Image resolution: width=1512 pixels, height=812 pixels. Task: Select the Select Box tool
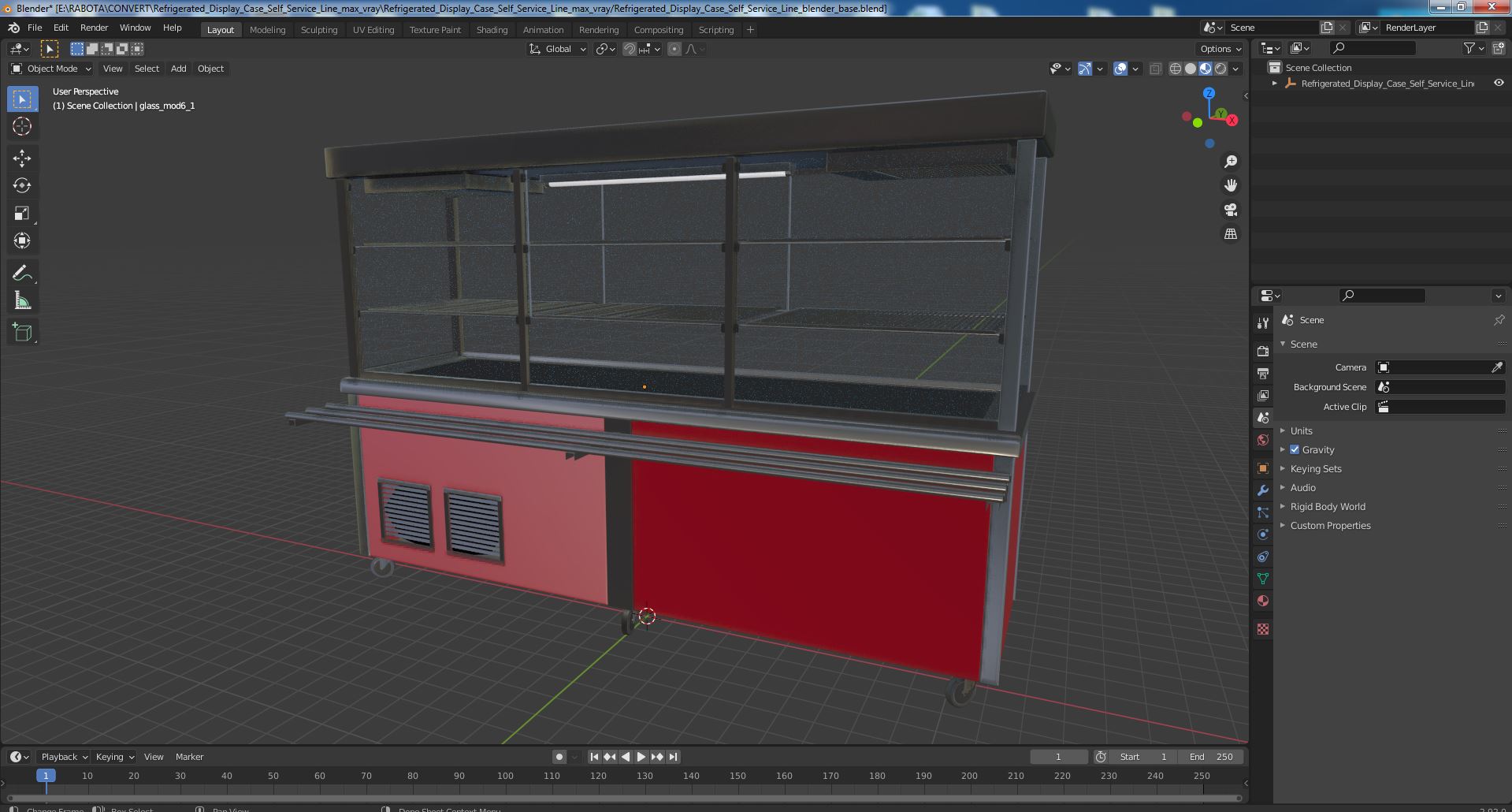tap(22, 99)
